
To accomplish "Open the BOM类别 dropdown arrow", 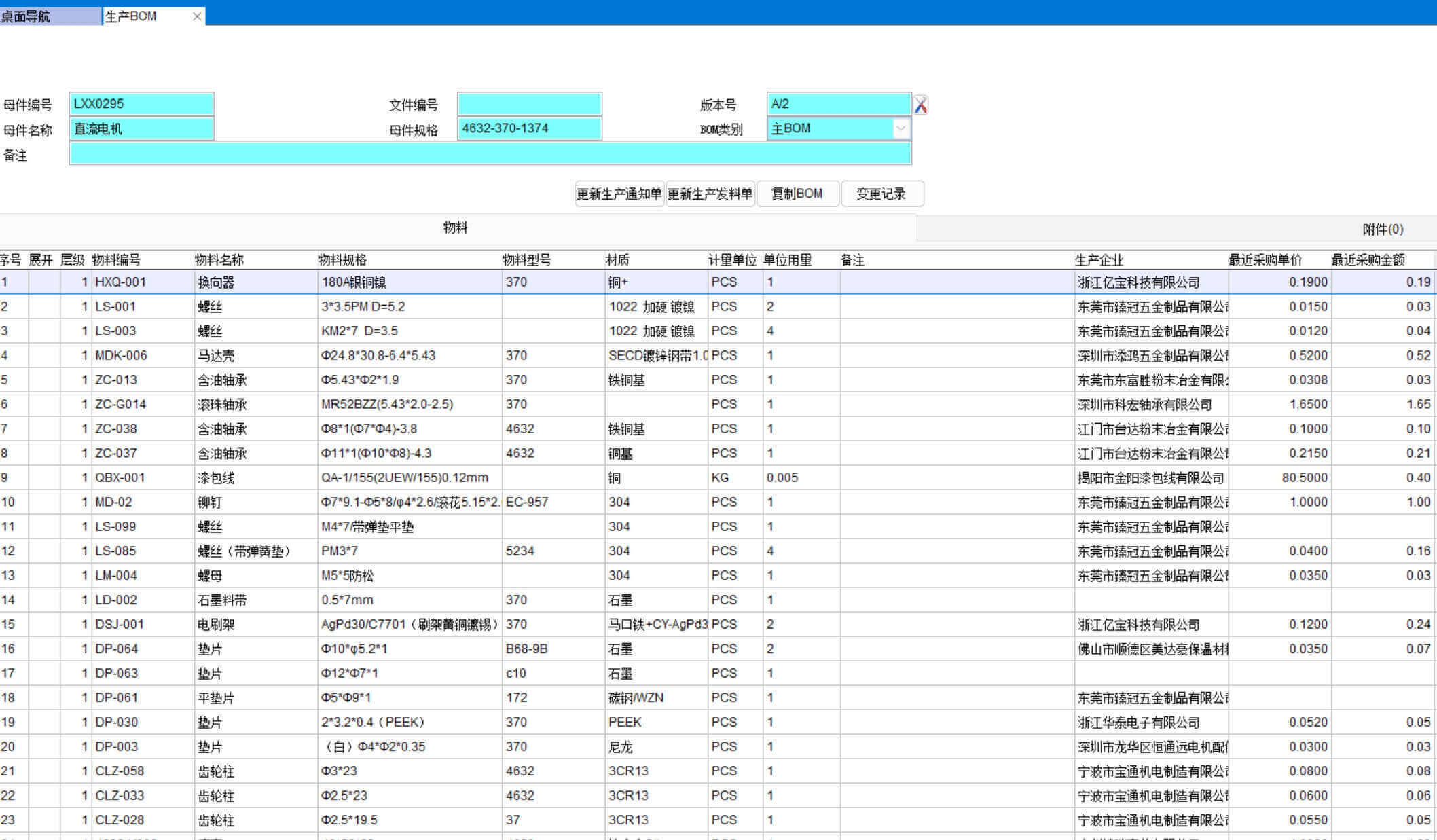I will click(901, 128).
